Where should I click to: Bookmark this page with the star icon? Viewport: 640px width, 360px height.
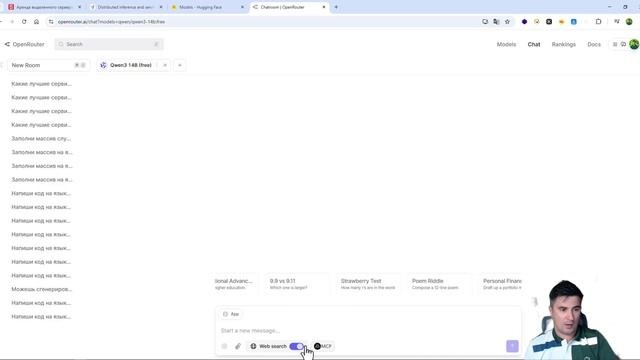(x=507, y=22)
